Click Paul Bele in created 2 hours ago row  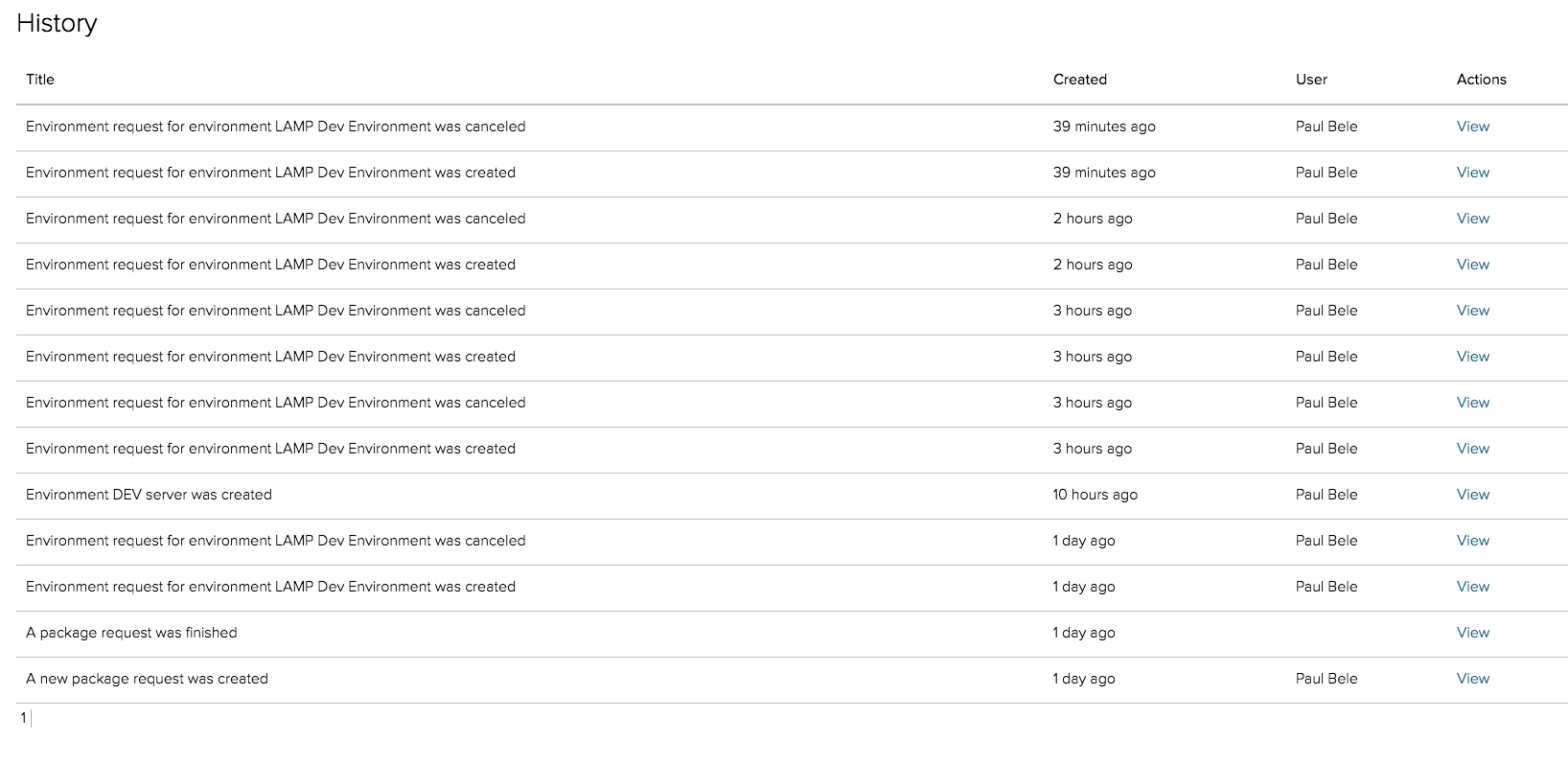click(1326, 265)
